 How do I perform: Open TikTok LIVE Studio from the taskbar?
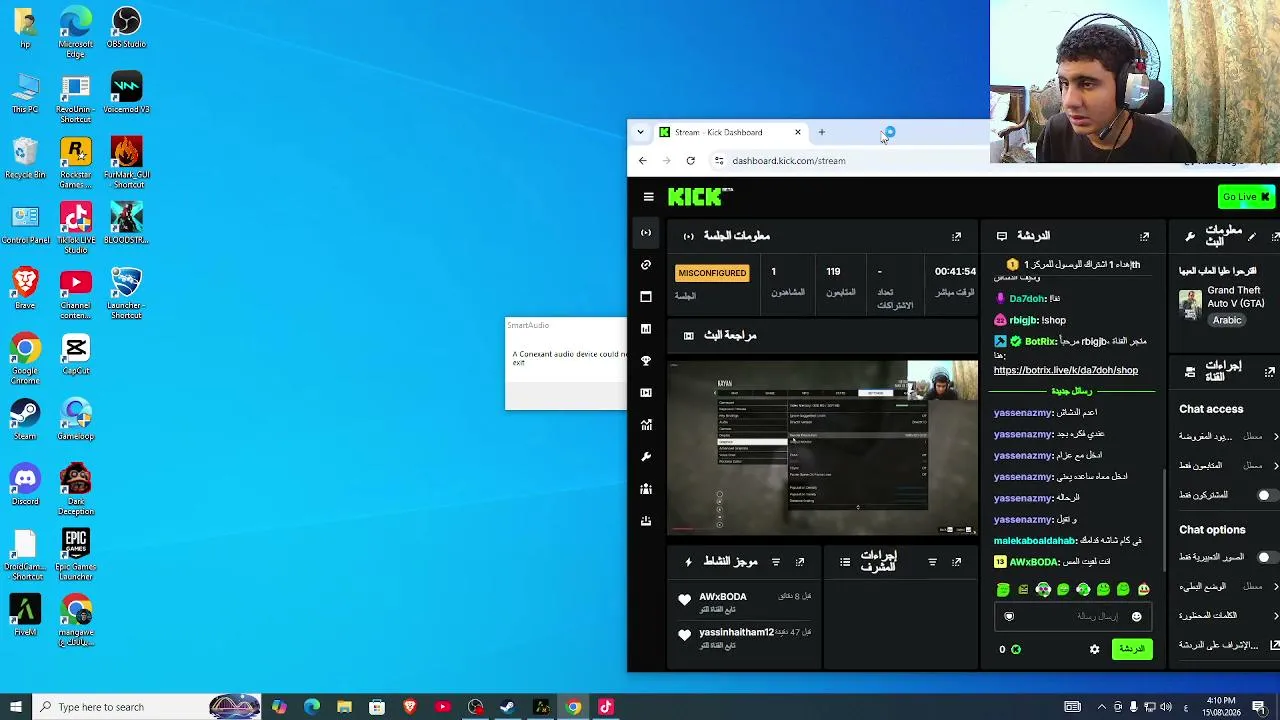[606, 707]
